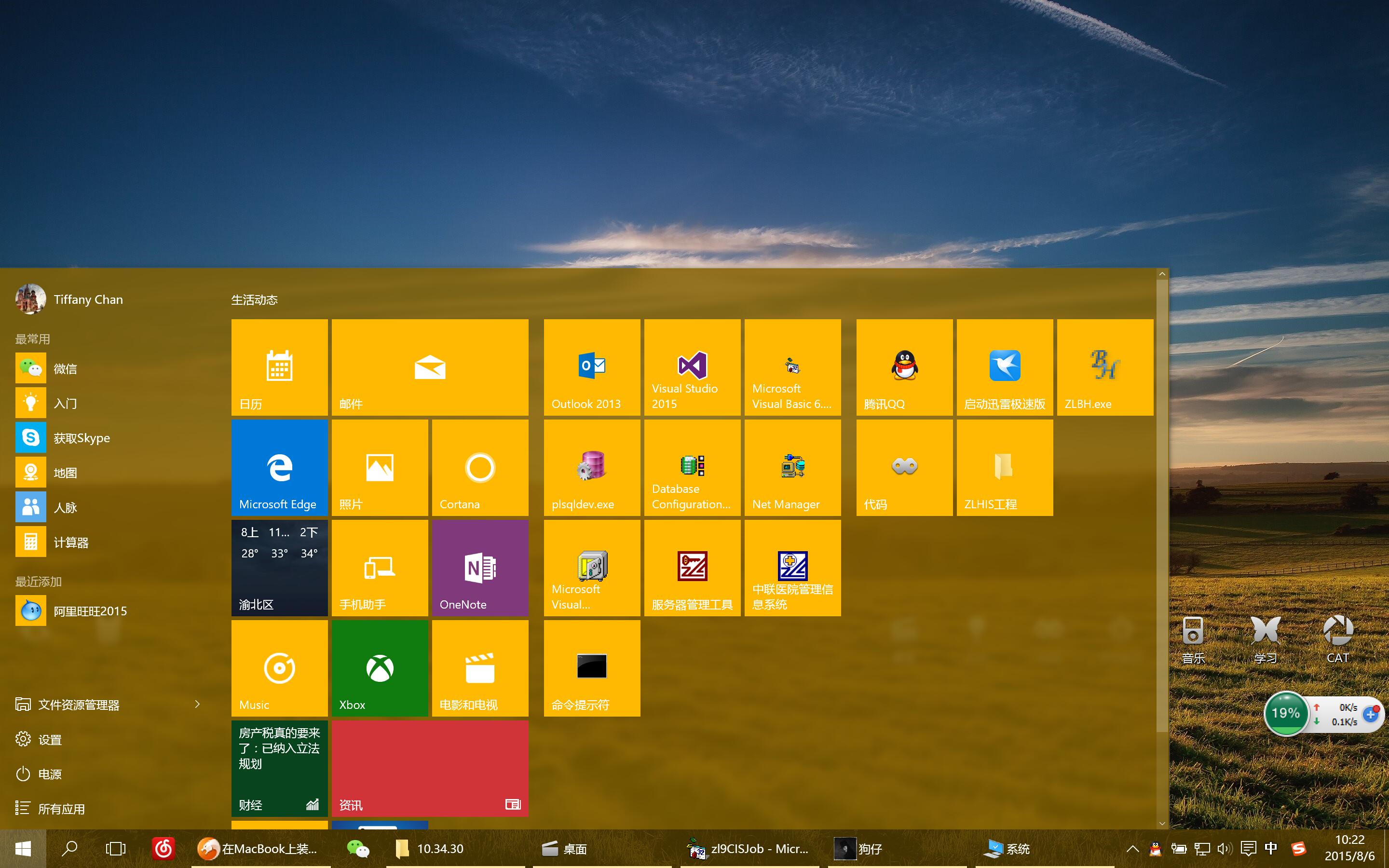
Task: Open the safe-icon Microsoft Visual tile
Action: (592, 568)
